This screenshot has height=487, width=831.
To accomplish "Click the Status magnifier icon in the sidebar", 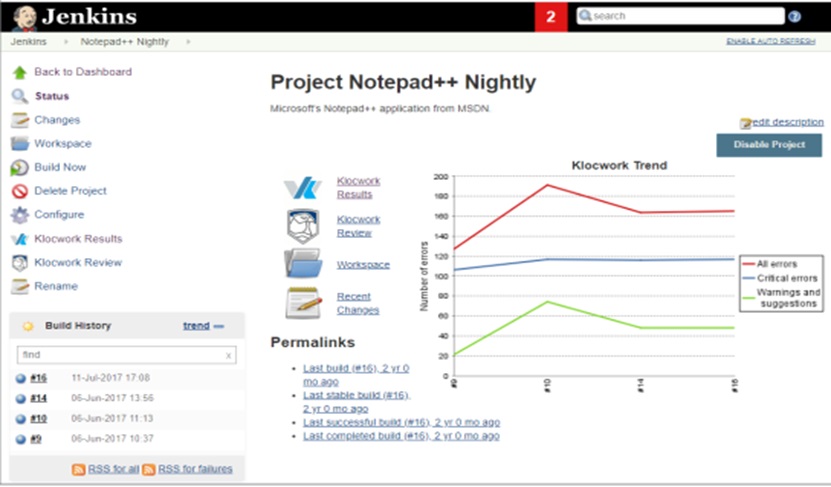I will pyautogui.click(x=20, y=96).
